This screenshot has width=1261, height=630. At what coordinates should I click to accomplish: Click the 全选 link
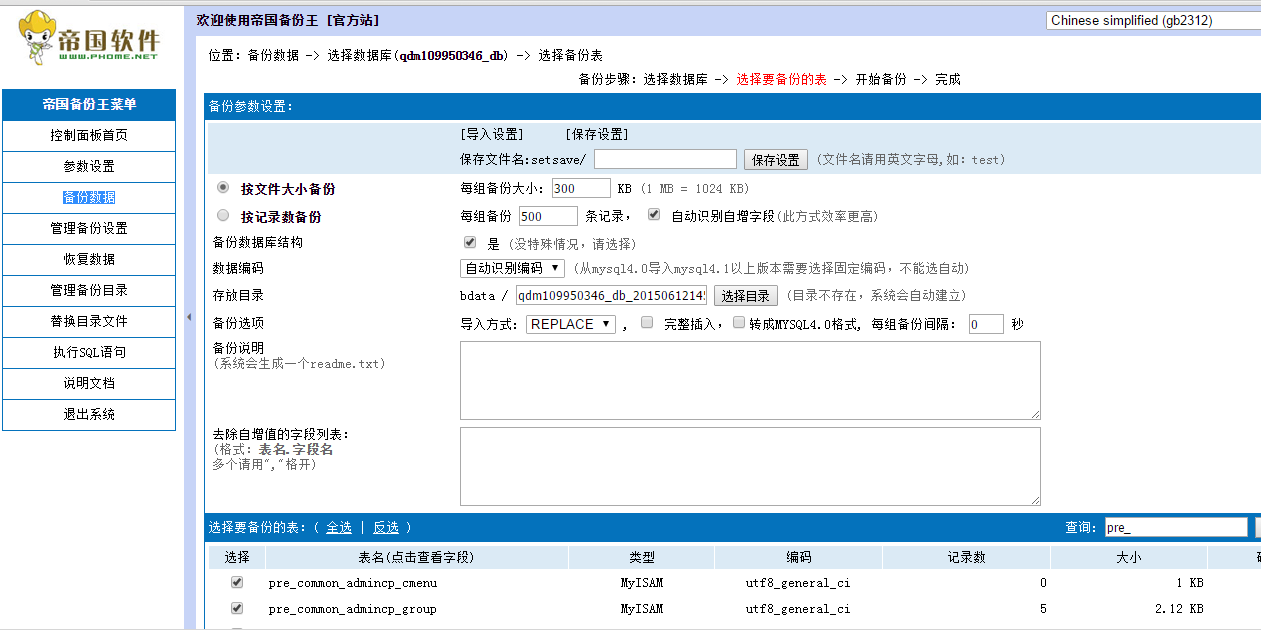pyautogui.click(x=339, y=528)
